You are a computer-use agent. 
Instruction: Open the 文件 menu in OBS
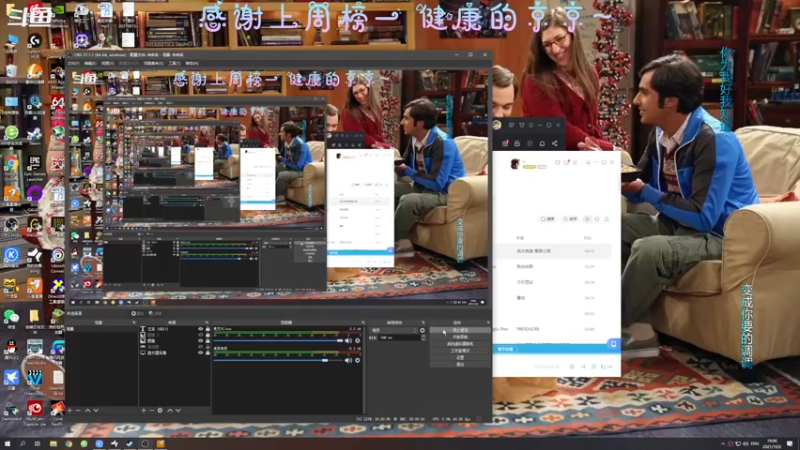click(73, 63)
